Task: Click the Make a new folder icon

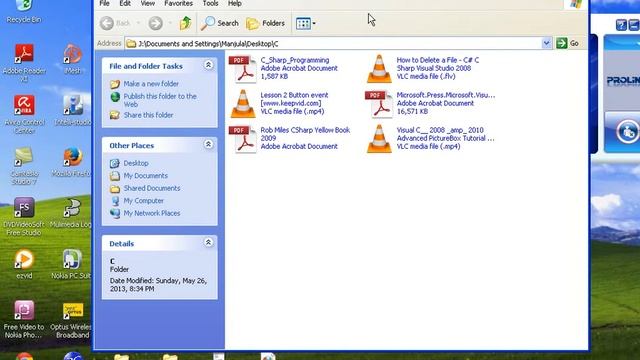Action: pyautogui.click(x=115, y=84)
